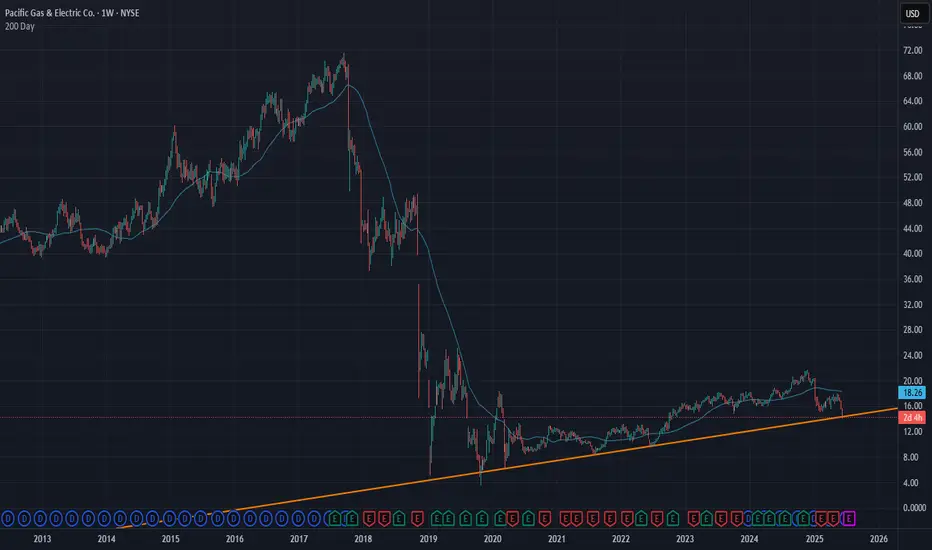The image size is (932, 550).
Task: Click the 32.00 price axis label
Action: (x=912, y=304)
